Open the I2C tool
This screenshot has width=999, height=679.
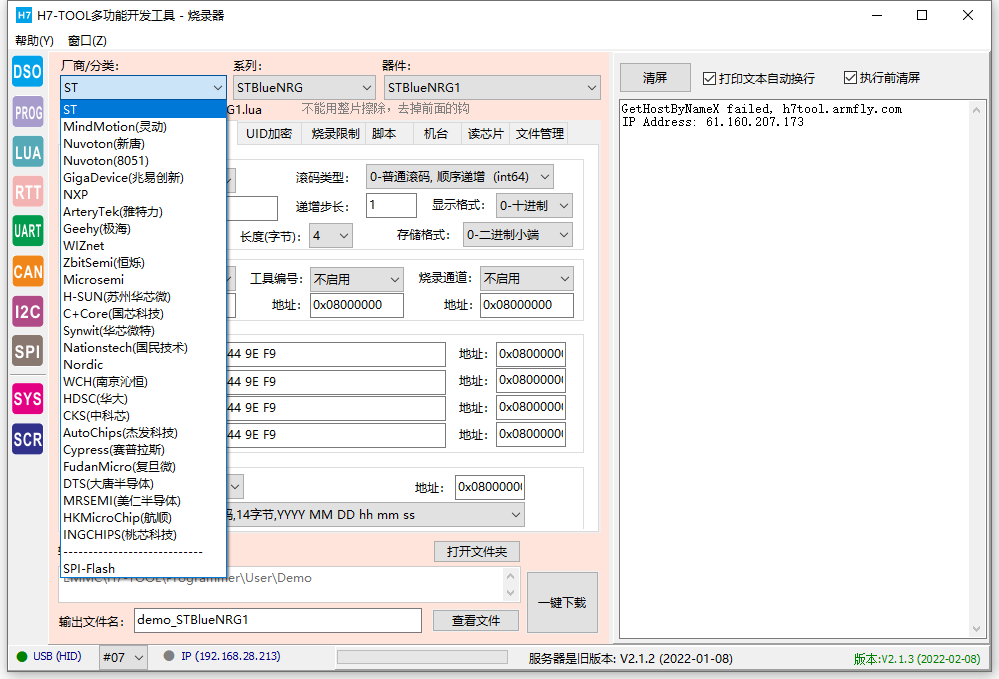[x=27, y=311]
